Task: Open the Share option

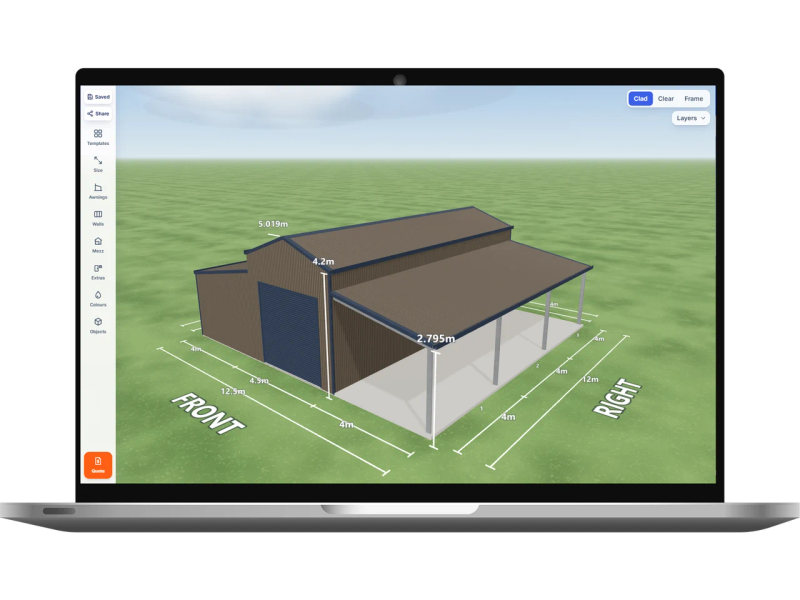Action: [98, 114]
